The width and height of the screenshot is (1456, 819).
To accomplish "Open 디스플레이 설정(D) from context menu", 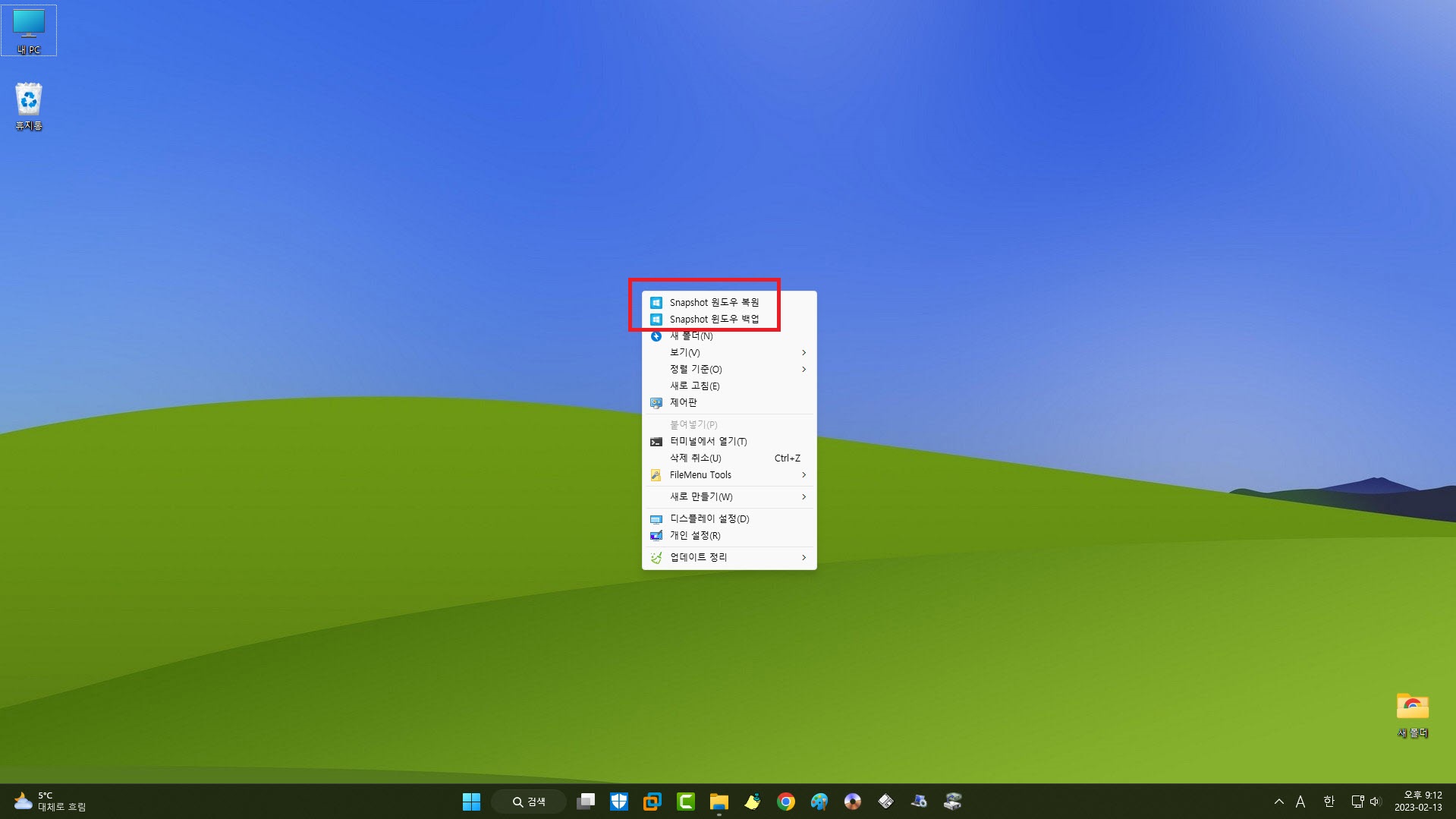I will point(729,518).
